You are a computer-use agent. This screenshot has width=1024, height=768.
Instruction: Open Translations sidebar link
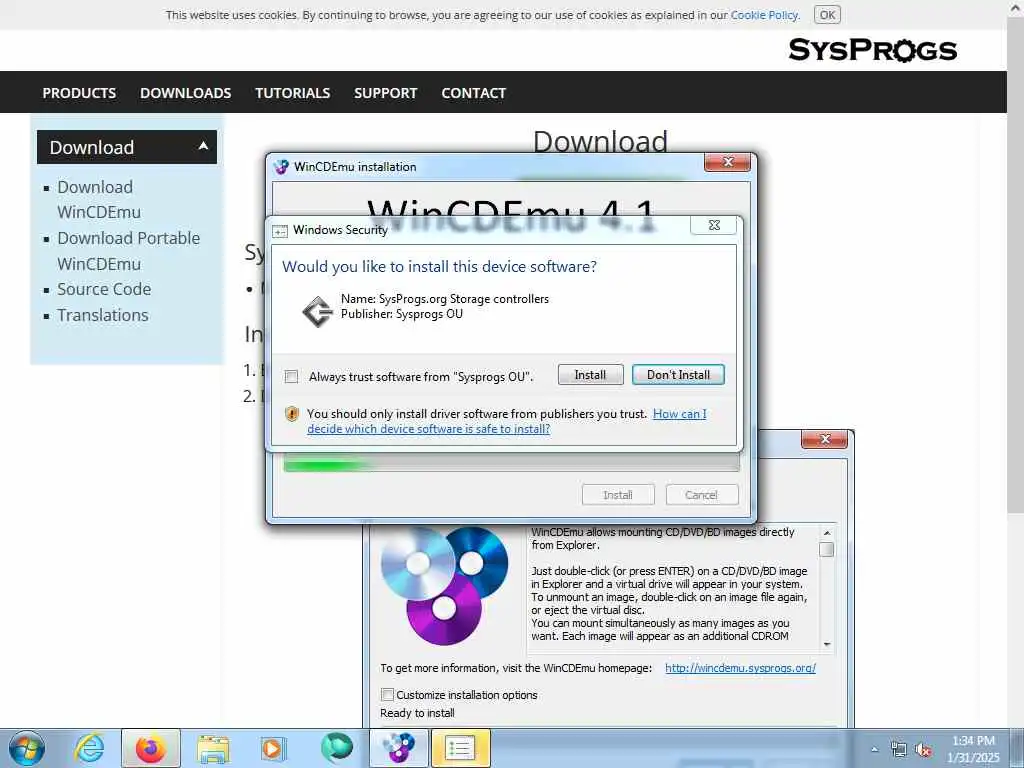pyautogui.click(x=103, y=315)
